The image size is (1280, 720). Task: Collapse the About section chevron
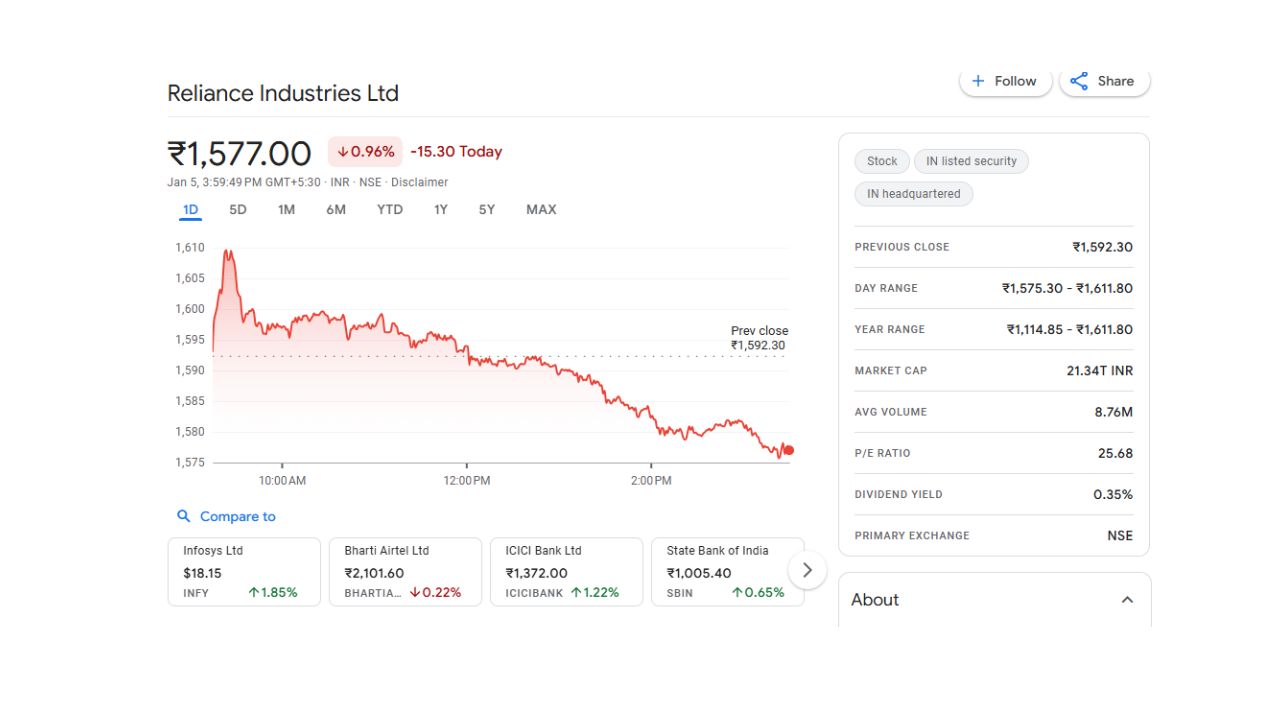1127,600
